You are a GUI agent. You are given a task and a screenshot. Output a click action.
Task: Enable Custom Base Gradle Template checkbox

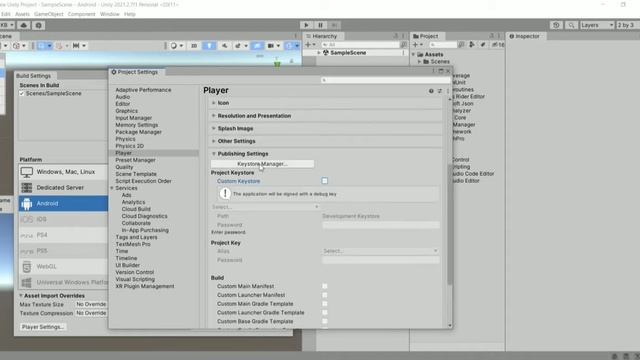coord(324,321)
